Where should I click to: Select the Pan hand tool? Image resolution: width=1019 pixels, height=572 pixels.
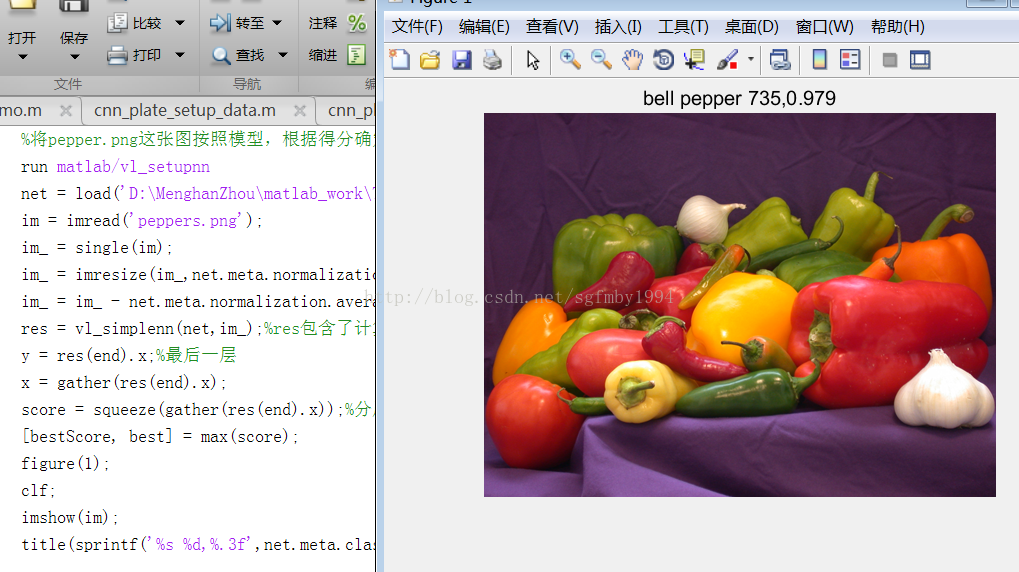(632, 60)
